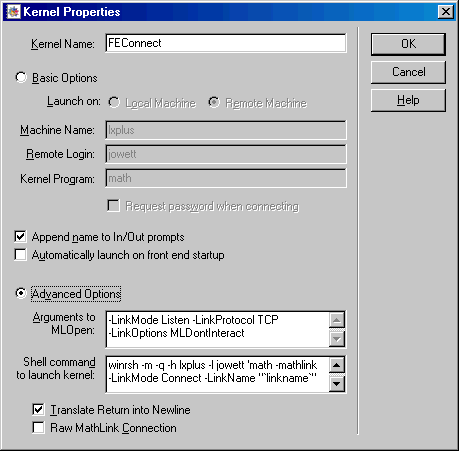Click the OK button
This screenshot has height=451, width=459.
(408, 44)
